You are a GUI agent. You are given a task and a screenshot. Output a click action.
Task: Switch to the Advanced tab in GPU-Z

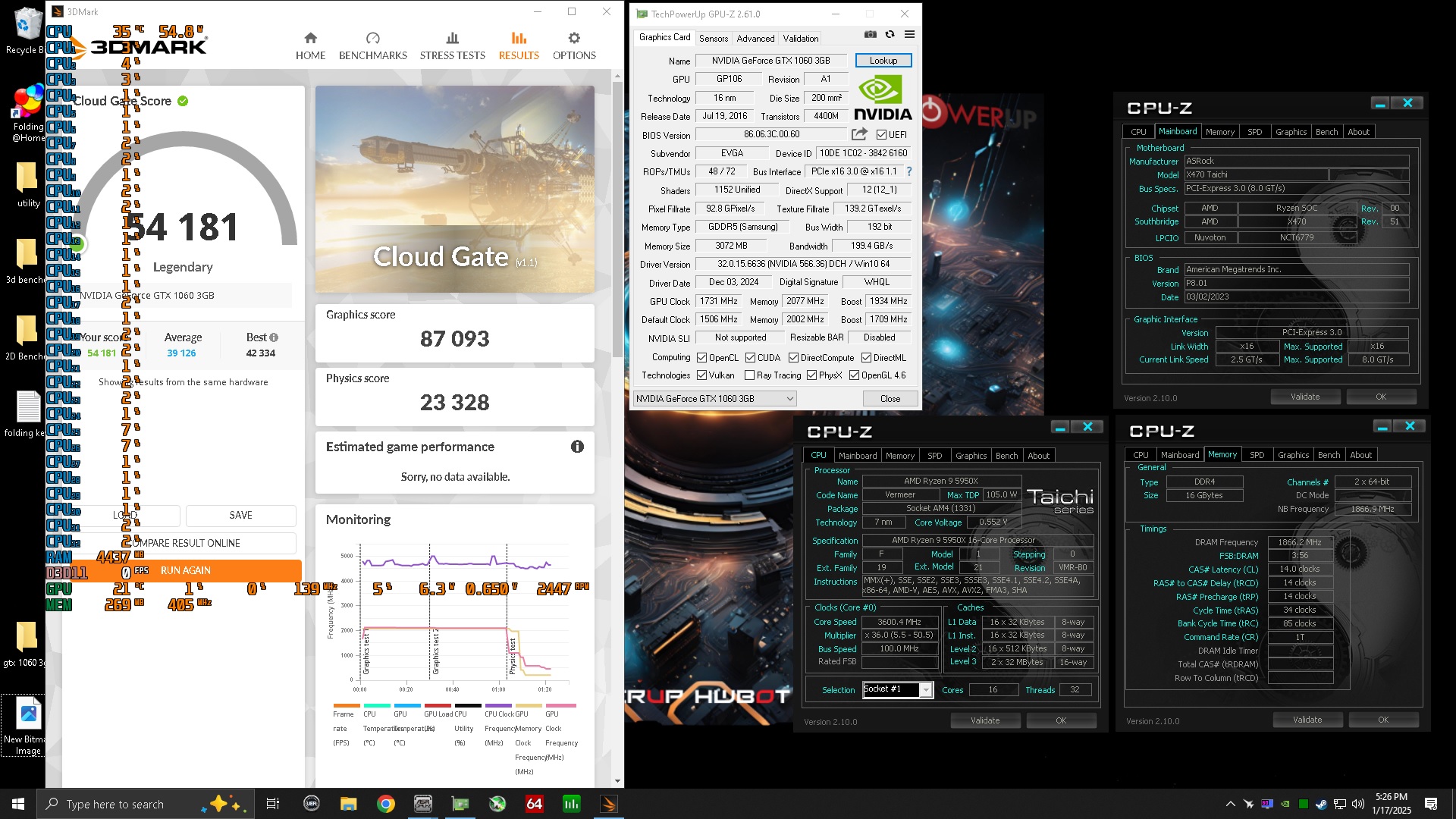[755, 38]
